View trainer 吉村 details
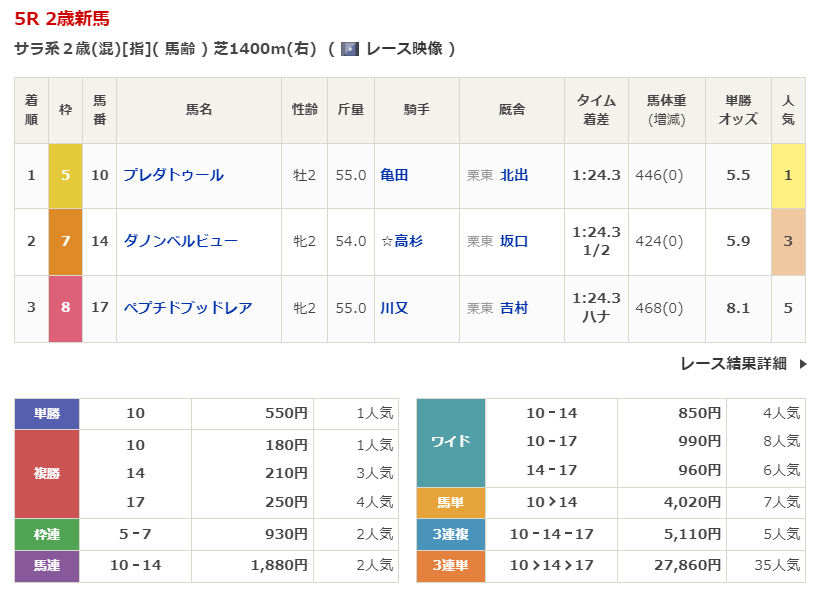Screen dimensions: 819x591 (x=514, y=308)
